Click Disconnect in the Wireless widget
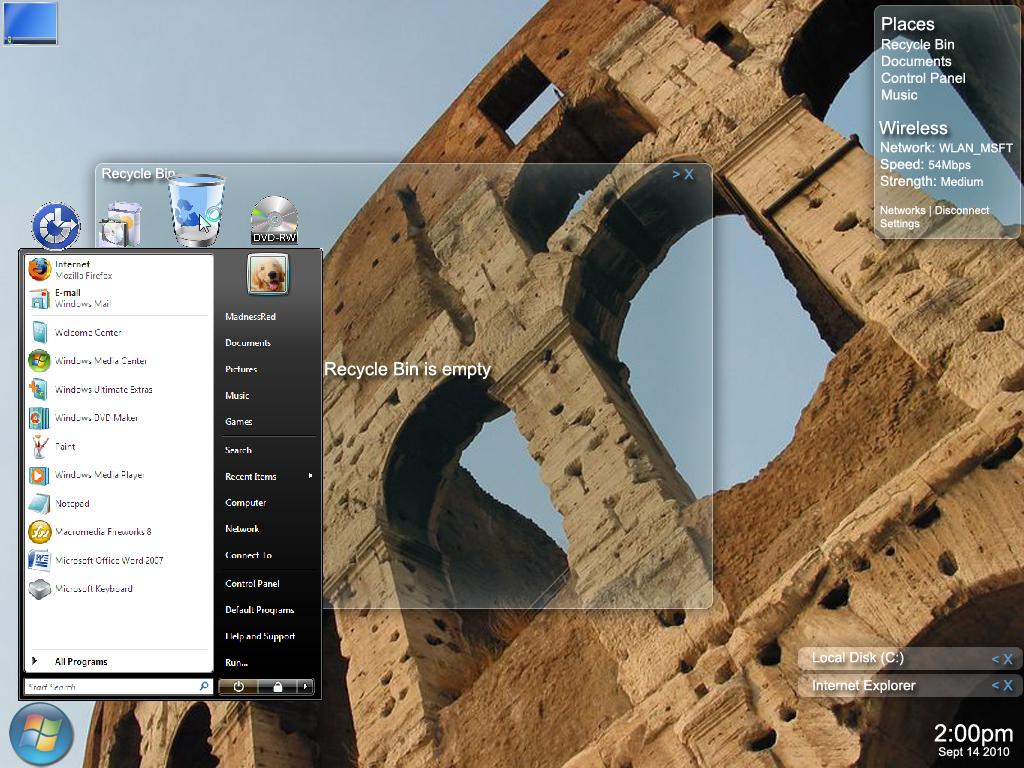 961,211
